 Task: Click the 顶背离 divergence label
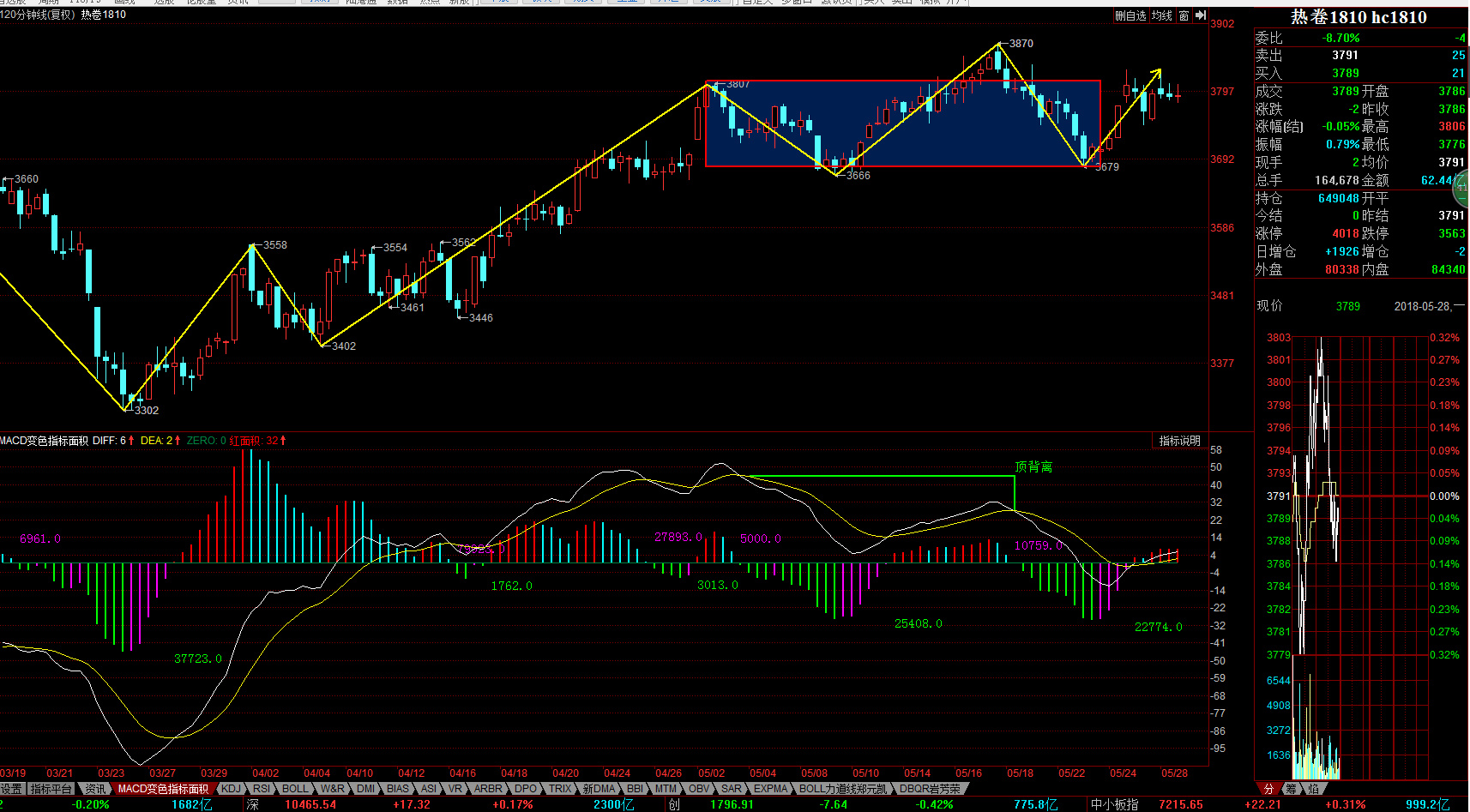(1033, 466)
